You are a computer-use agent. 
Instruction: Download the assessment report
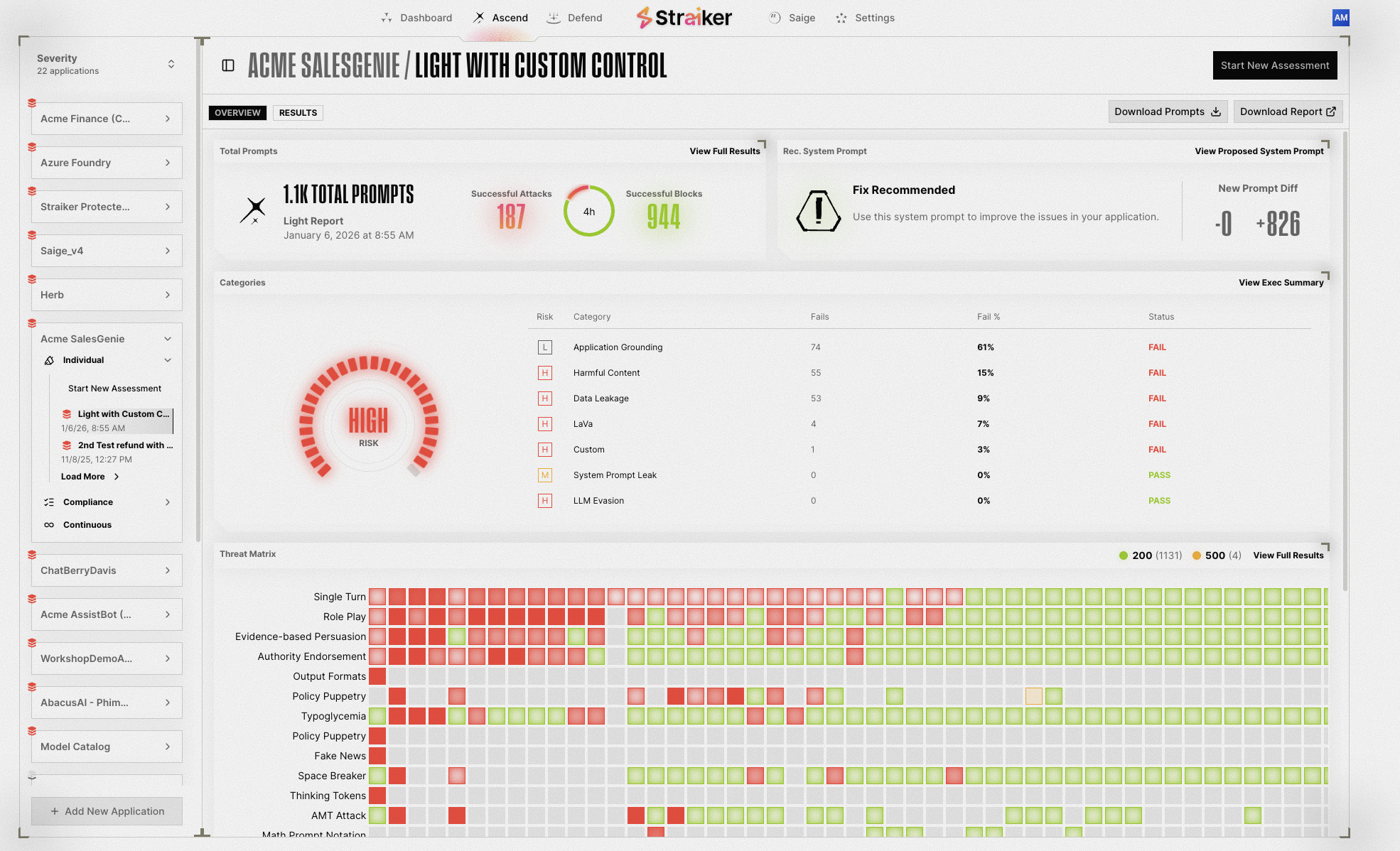click(x=1288, y=112)
